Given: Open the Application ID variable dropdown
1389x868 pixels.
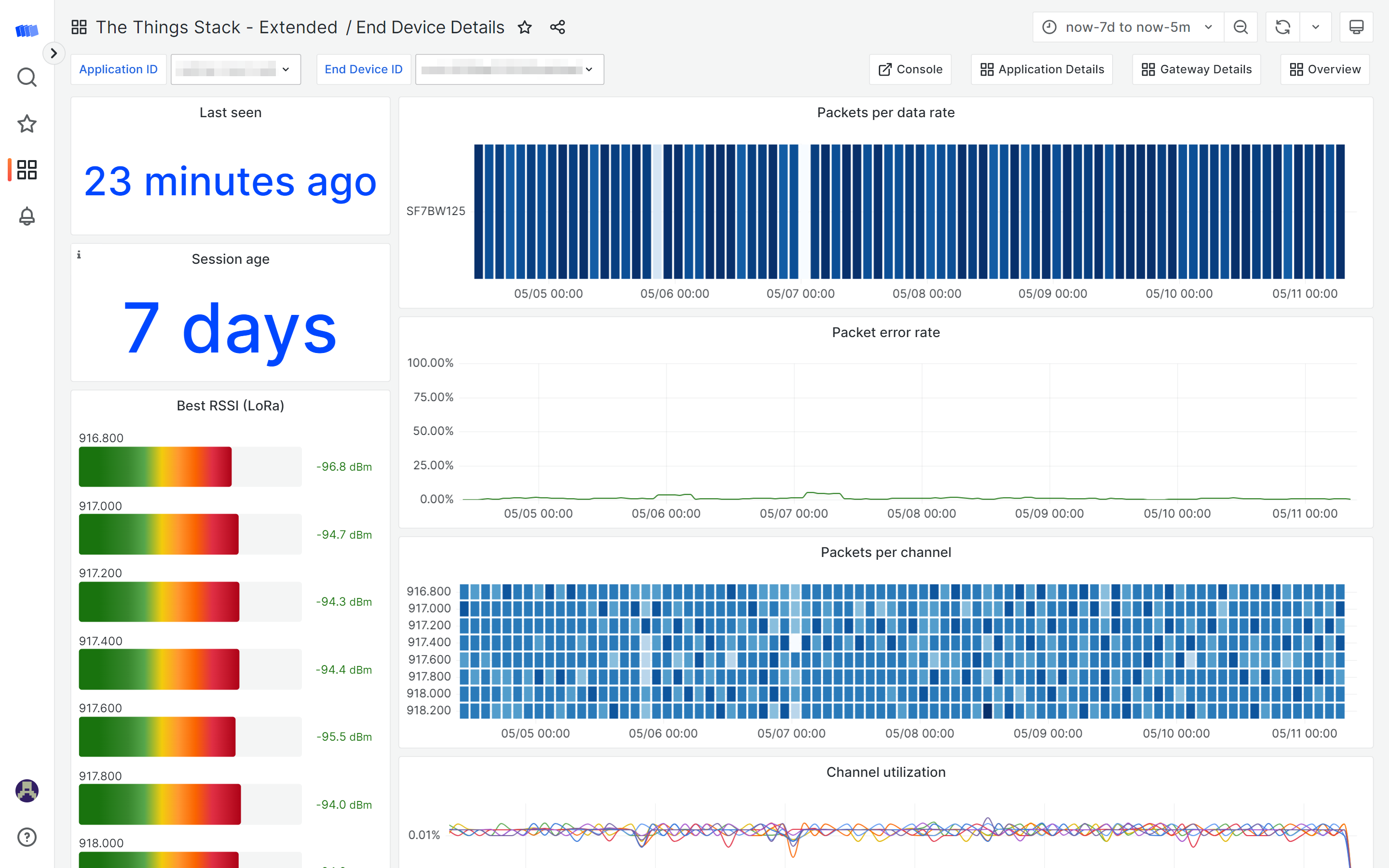Looking at the screenshot, I should coord(235,69).
